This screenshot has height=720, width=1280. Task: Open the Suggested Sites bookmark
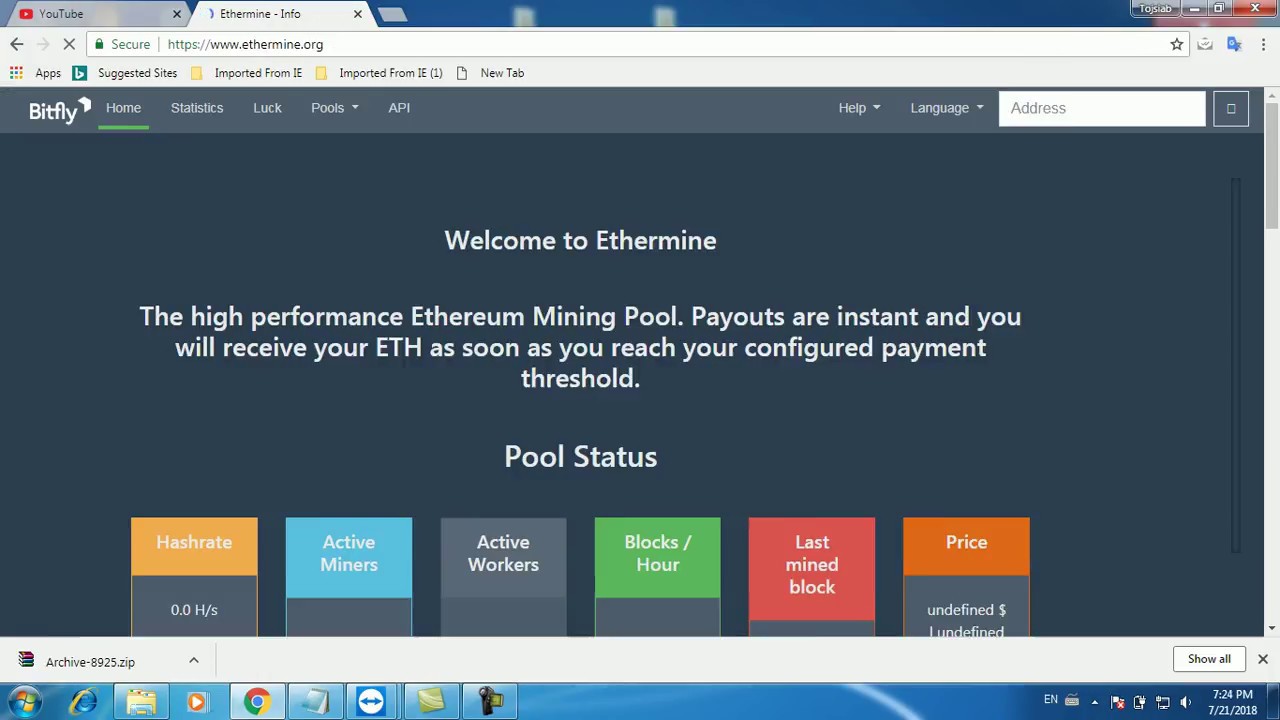pos(125,73)
